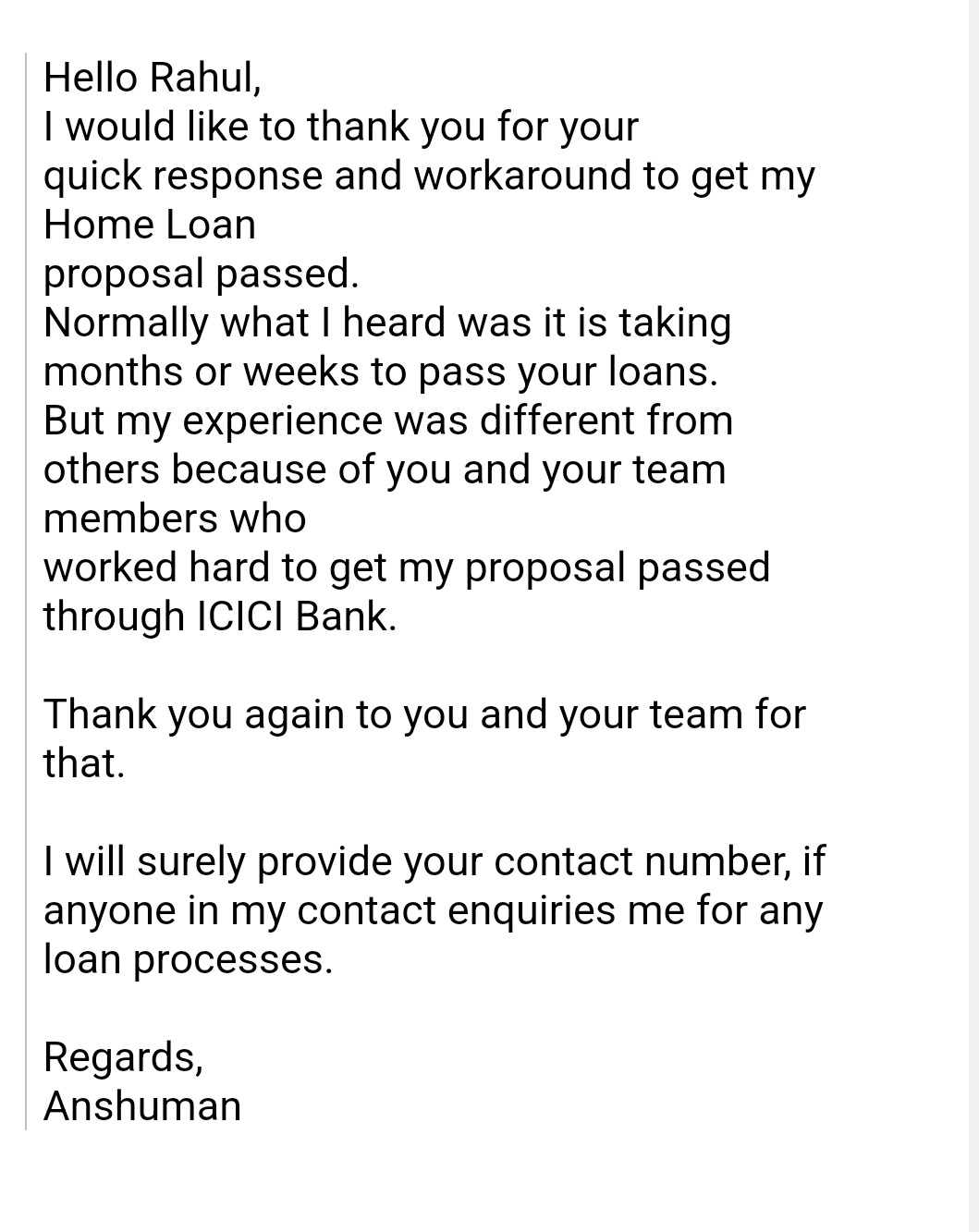Click the "loan processes." line
This screenshot has height=1232, width=979.
pos(188,960)
